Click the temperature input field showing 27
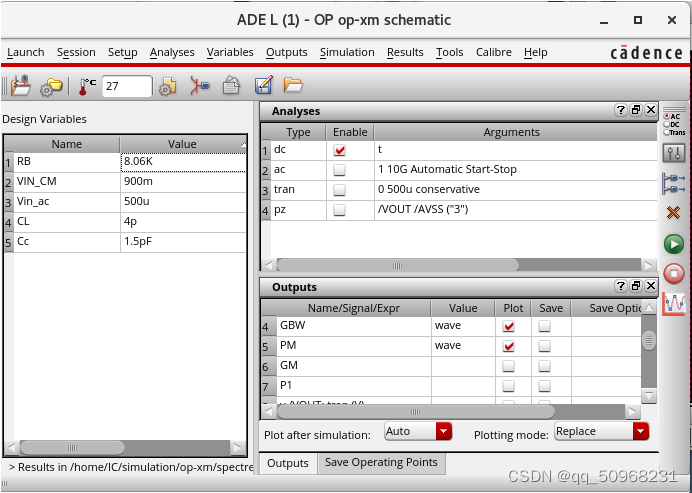The height and width of the screenshot is (493, 692). point(126,87)
